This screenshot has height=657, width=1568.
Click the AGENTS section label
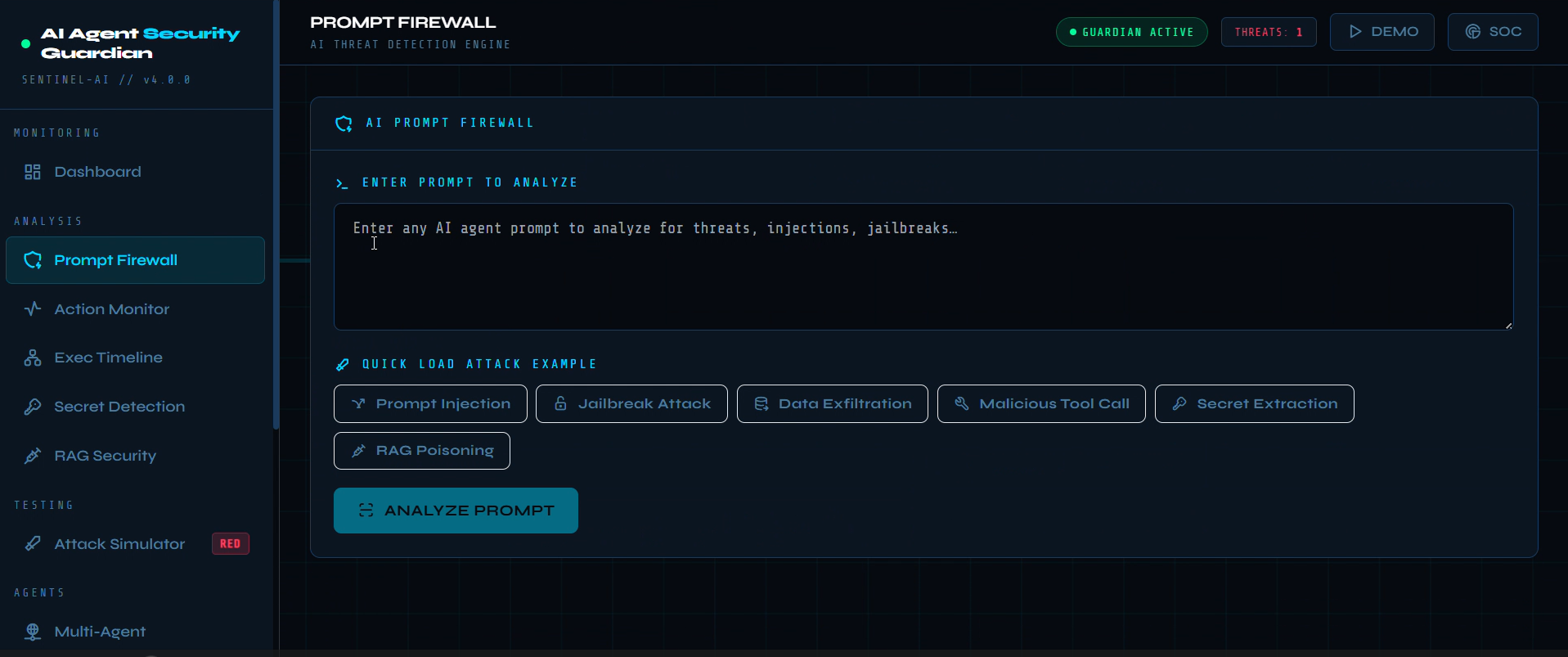pyautogui.click(x=39, y=593)
